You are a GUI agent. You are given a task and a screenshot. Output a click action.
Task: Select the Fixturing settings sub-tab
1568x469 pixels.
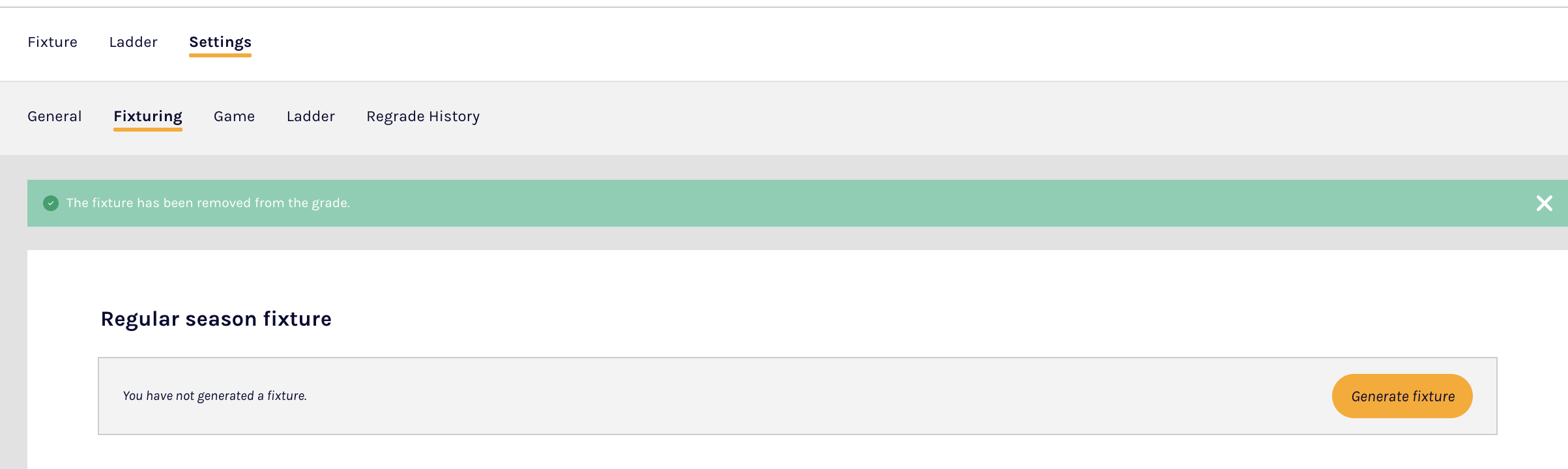click(x=147, y=117)
